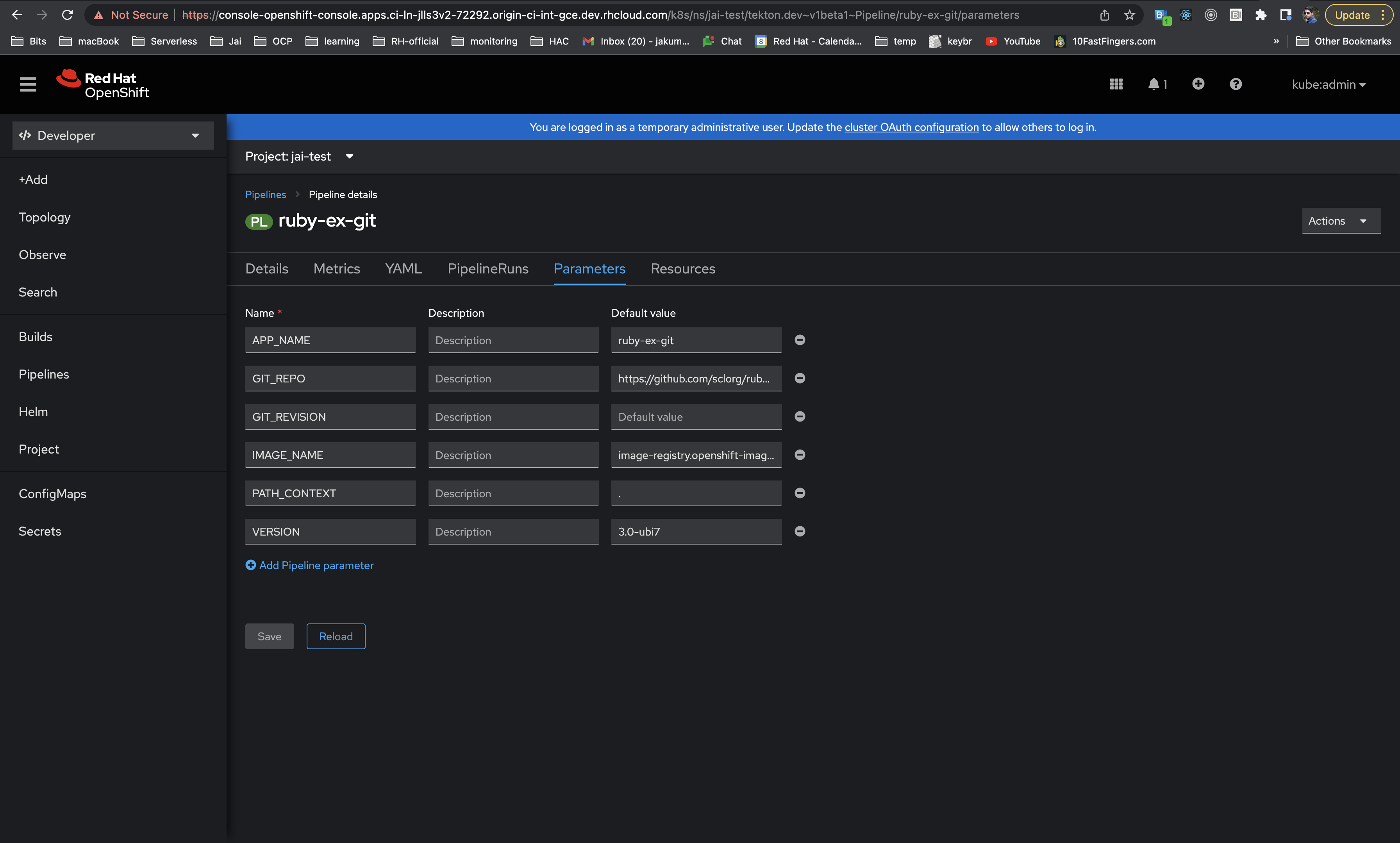Bookmark this page with star icon

coord(1129,15)
